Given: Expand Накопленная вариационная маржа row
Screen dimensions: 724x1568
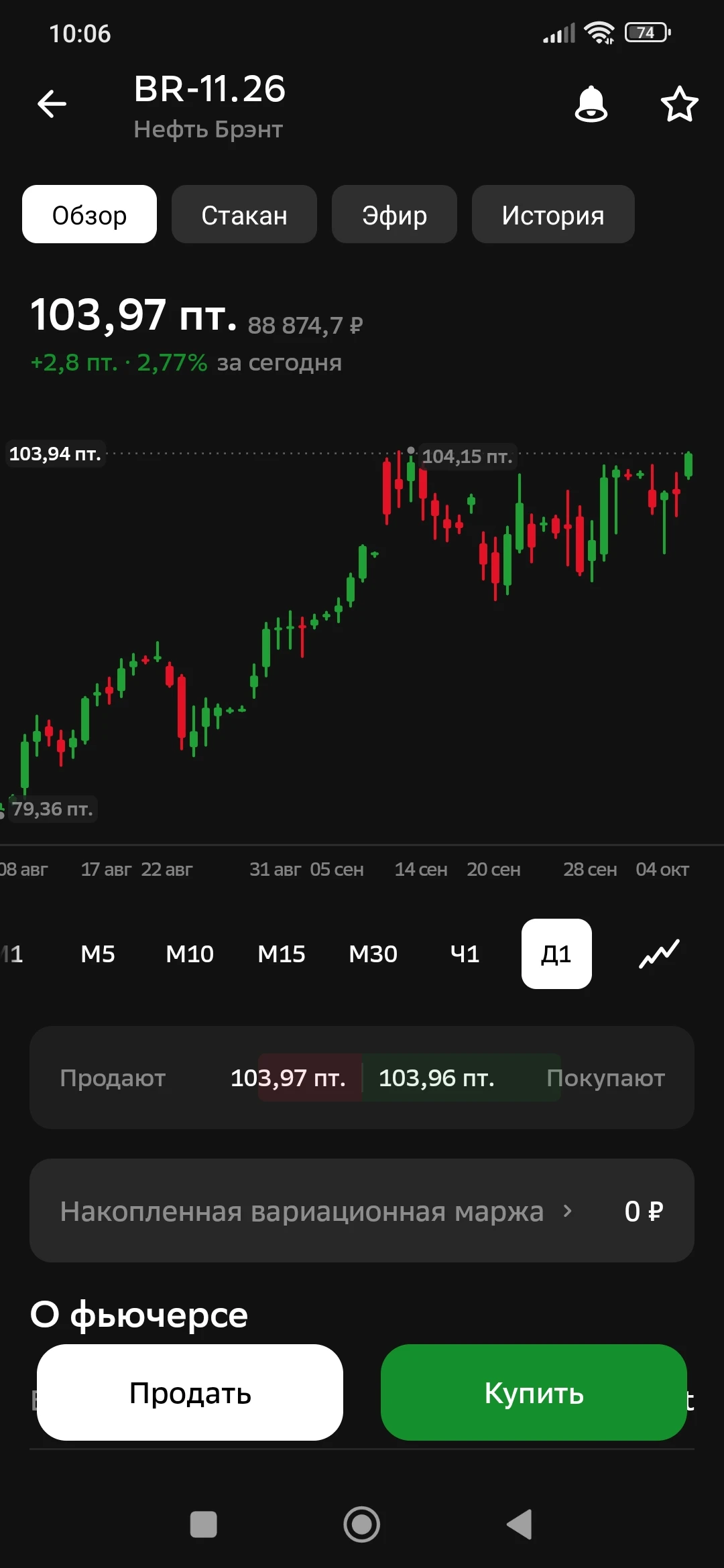Looking at the screenshot, I should (362, 1211).
